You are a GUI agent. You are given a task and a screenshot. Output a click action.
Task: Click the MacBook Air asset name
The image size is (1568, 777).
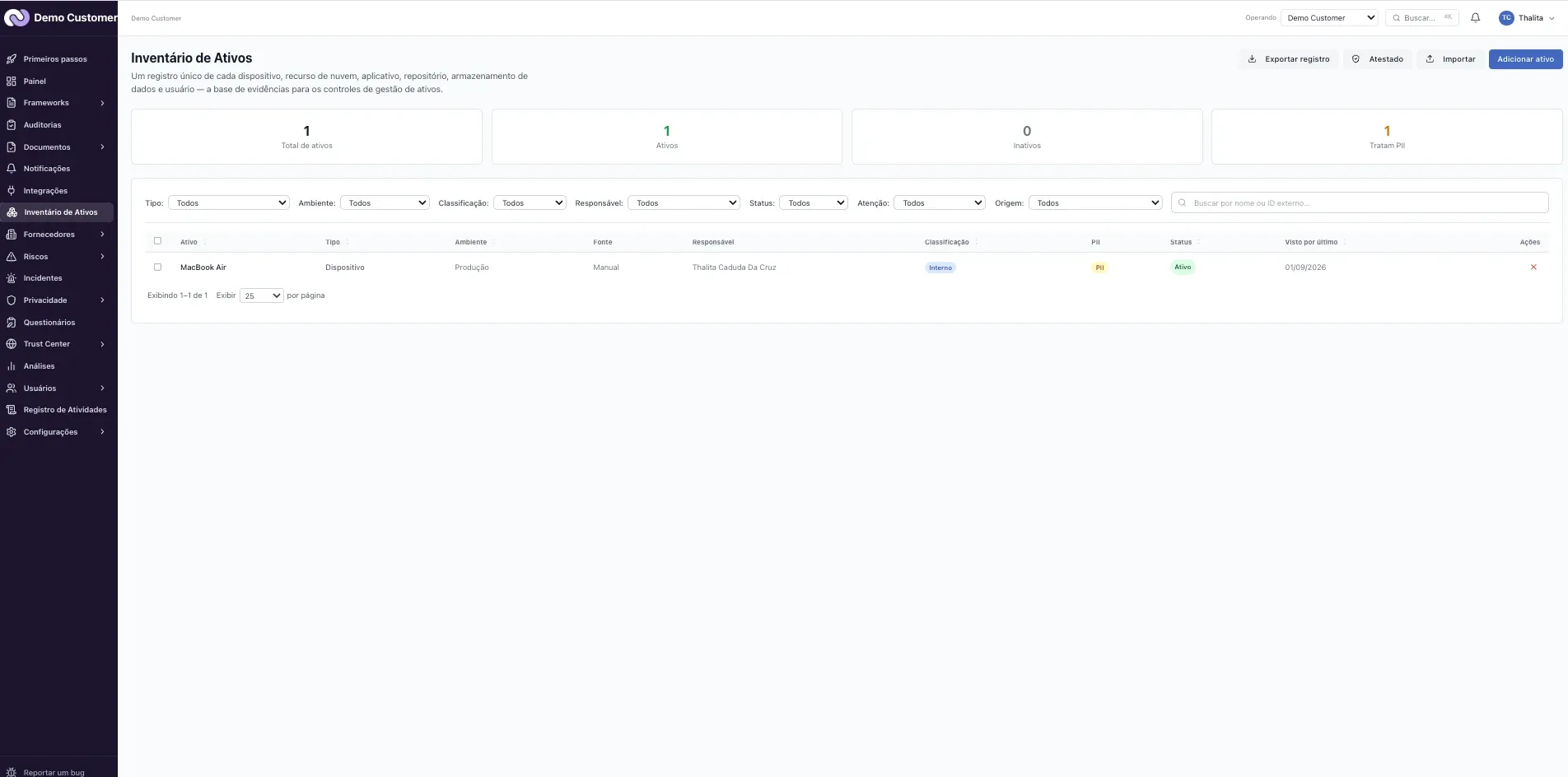(203, 268)
